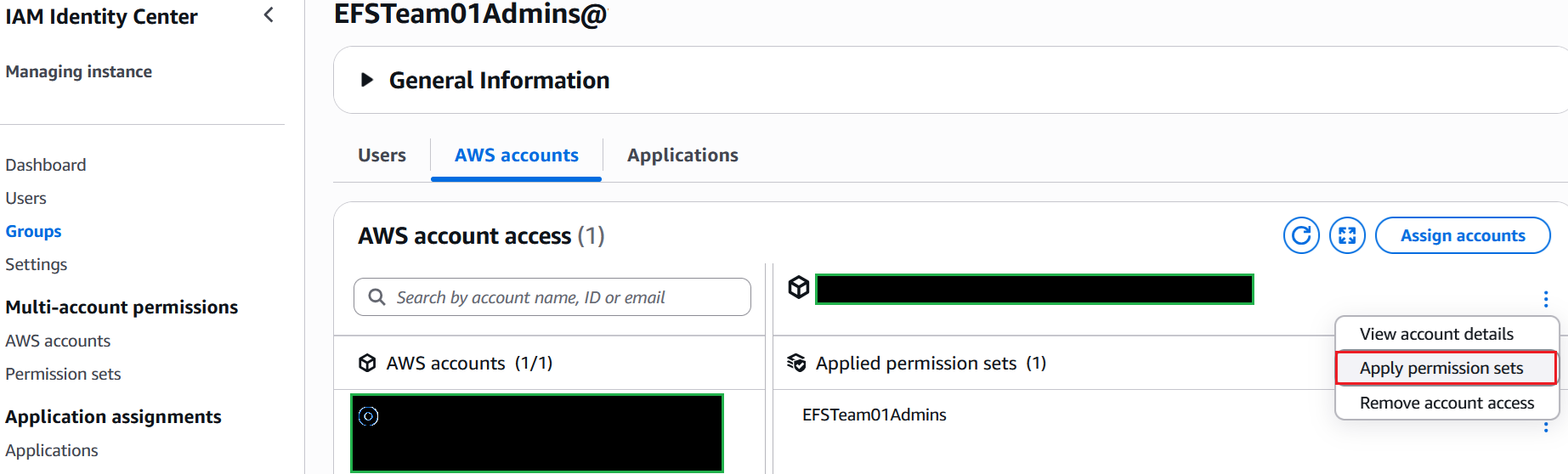The width and height of the screenshot is (1568, 474).
Task: Open Users in the sidebar
Action: tap(25, 198)
